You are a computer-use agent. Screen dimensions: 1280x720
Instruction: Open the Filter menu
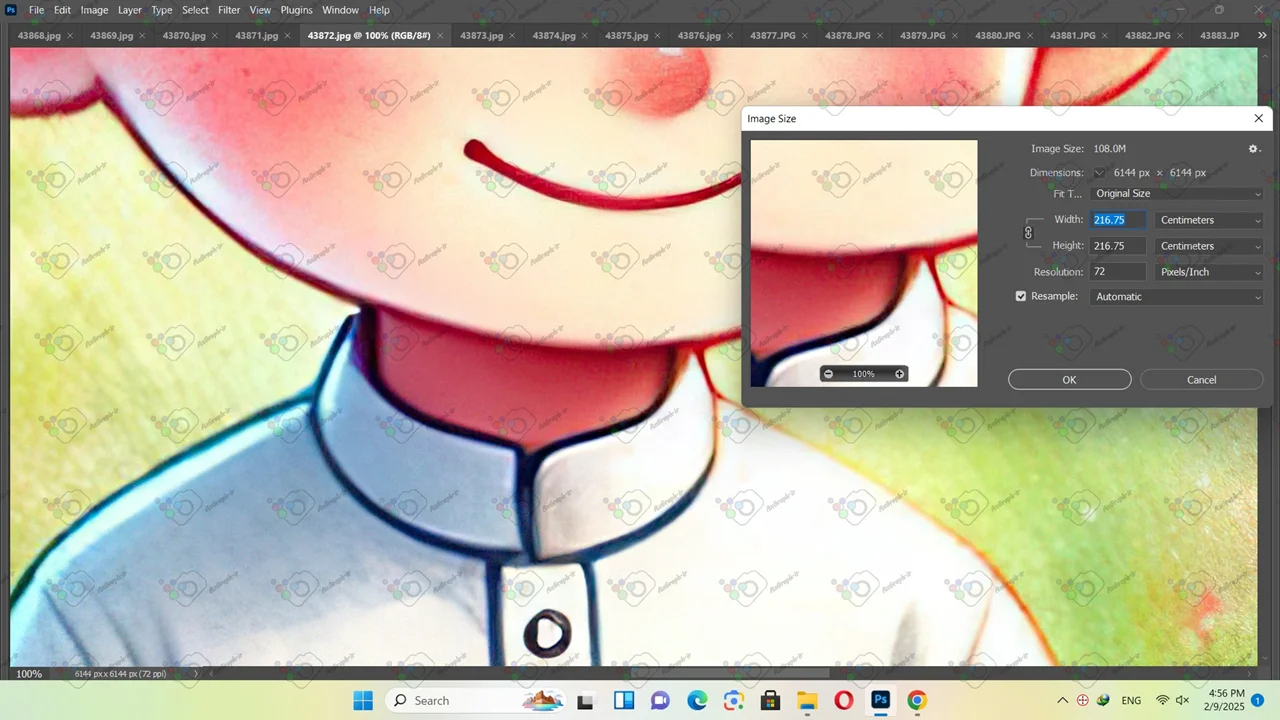229,10
